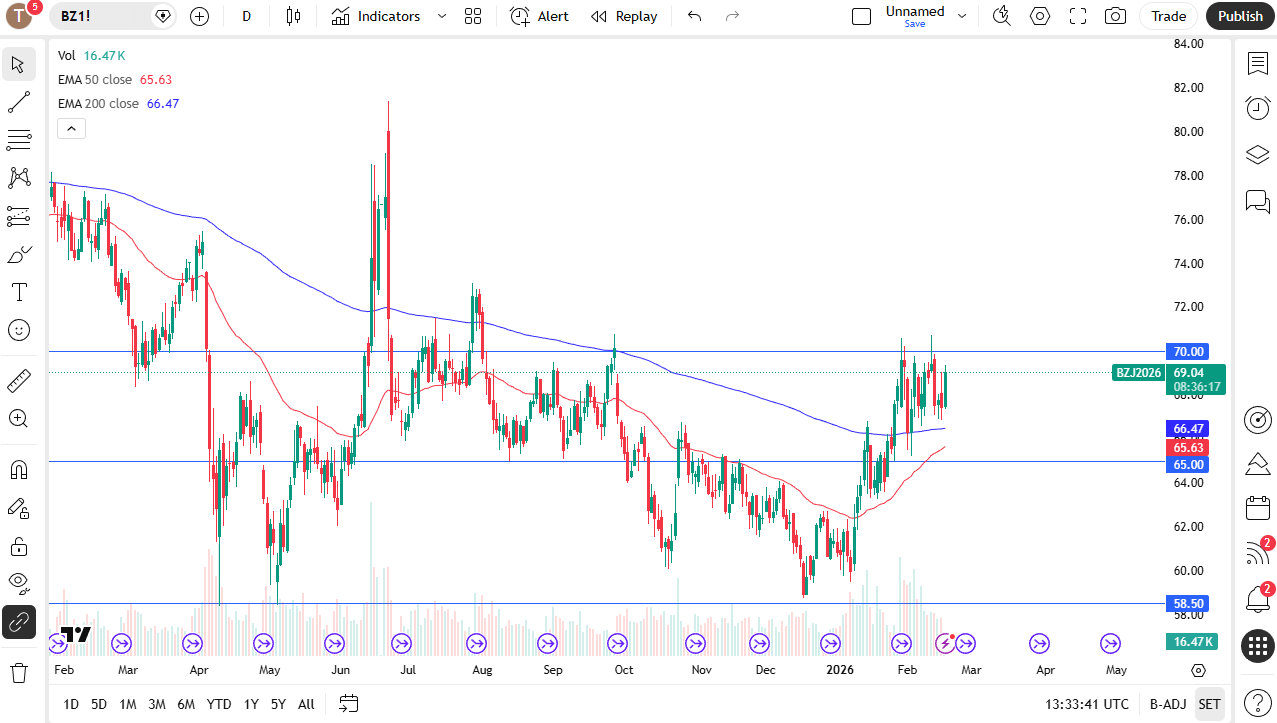This screenshot has width=1277, height=723.
Task: Undo the last chart action
Action: coord(695,16)
